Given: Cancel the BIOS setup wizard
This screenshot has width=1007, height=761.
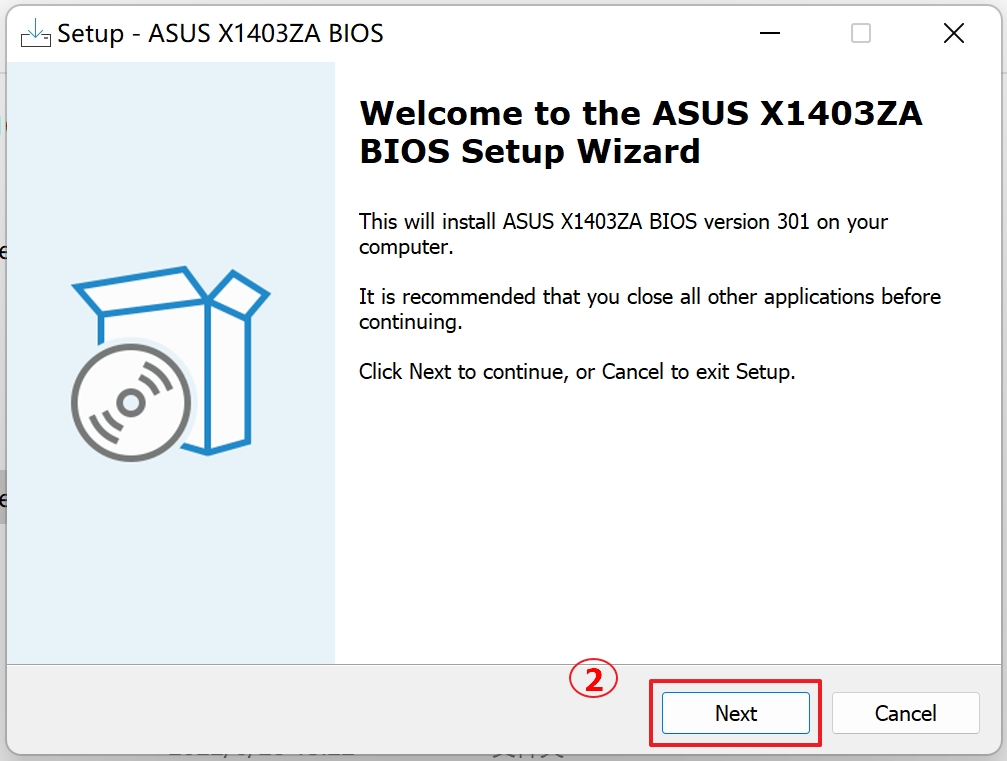Looking at the screenshot, I should pos(905,713).
